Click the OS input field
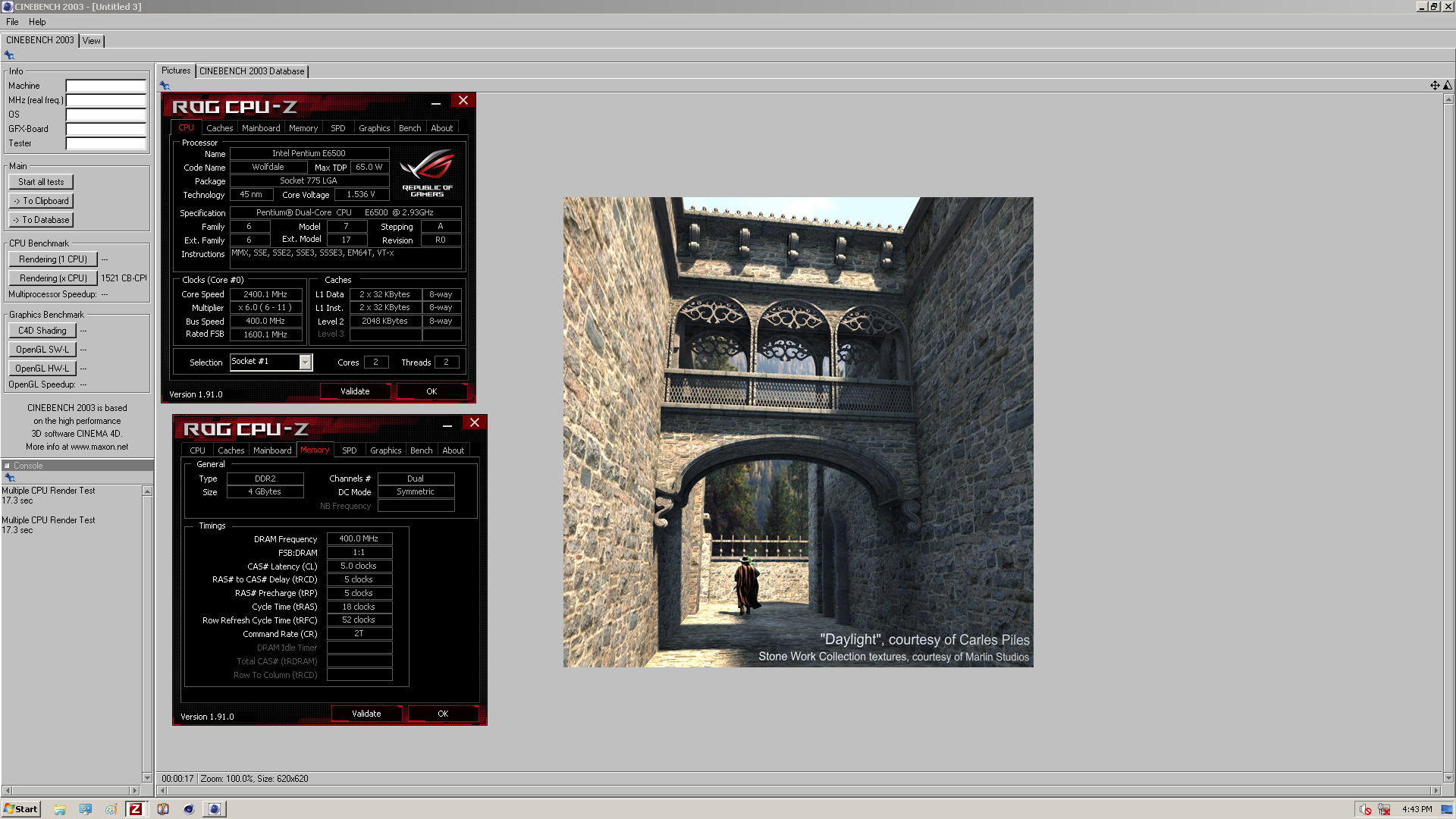 [106, 115]
